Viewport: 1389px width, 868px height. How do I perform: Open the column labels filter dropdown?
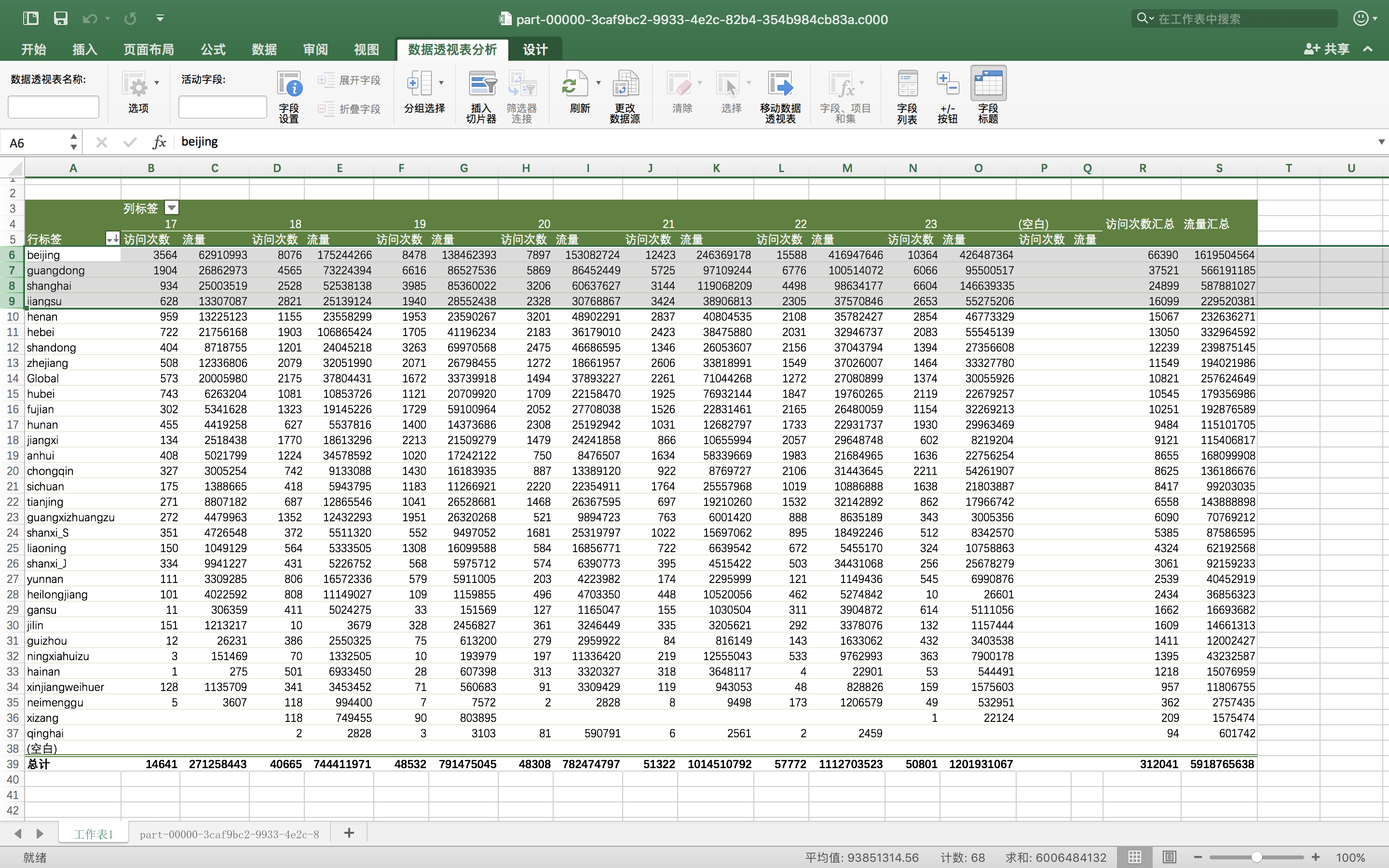[172, 208]
